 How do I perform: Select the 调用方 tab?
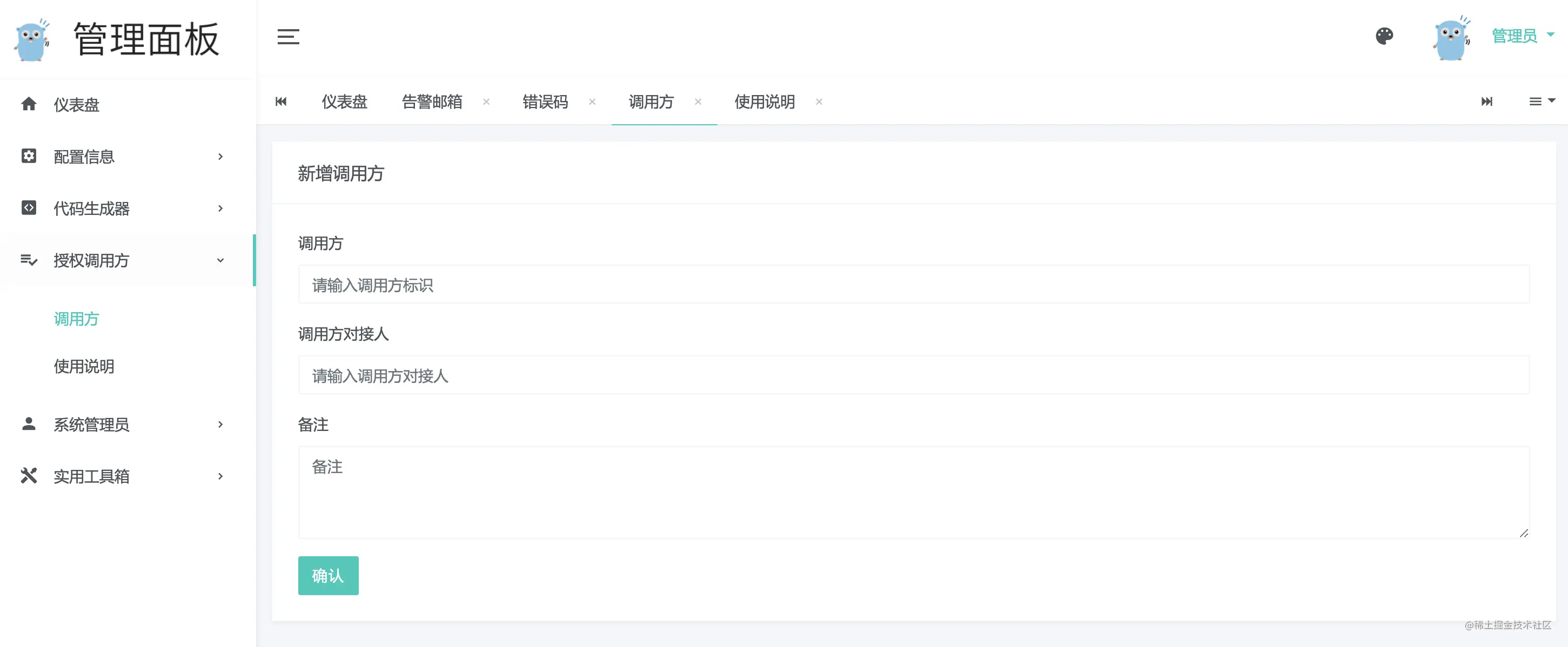[x=651, y=102]
